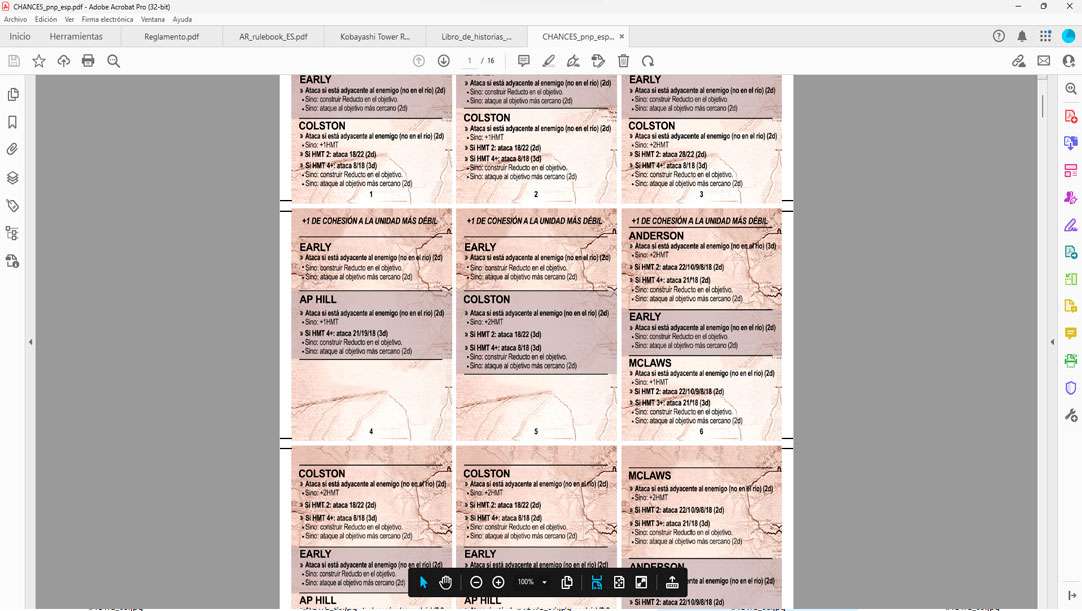This screenshot has height=611, width=1082.
Task: Toggle fit width scrolling mode
Action: (x=597, y=583)
